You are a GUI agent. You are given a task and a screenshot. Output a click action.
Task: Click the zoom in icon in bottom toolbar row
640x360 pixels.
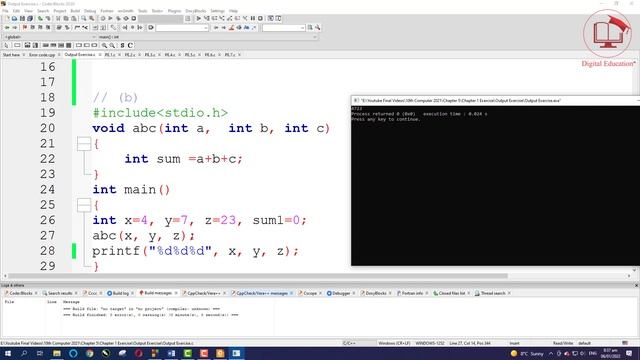click(x=104, y=45)
